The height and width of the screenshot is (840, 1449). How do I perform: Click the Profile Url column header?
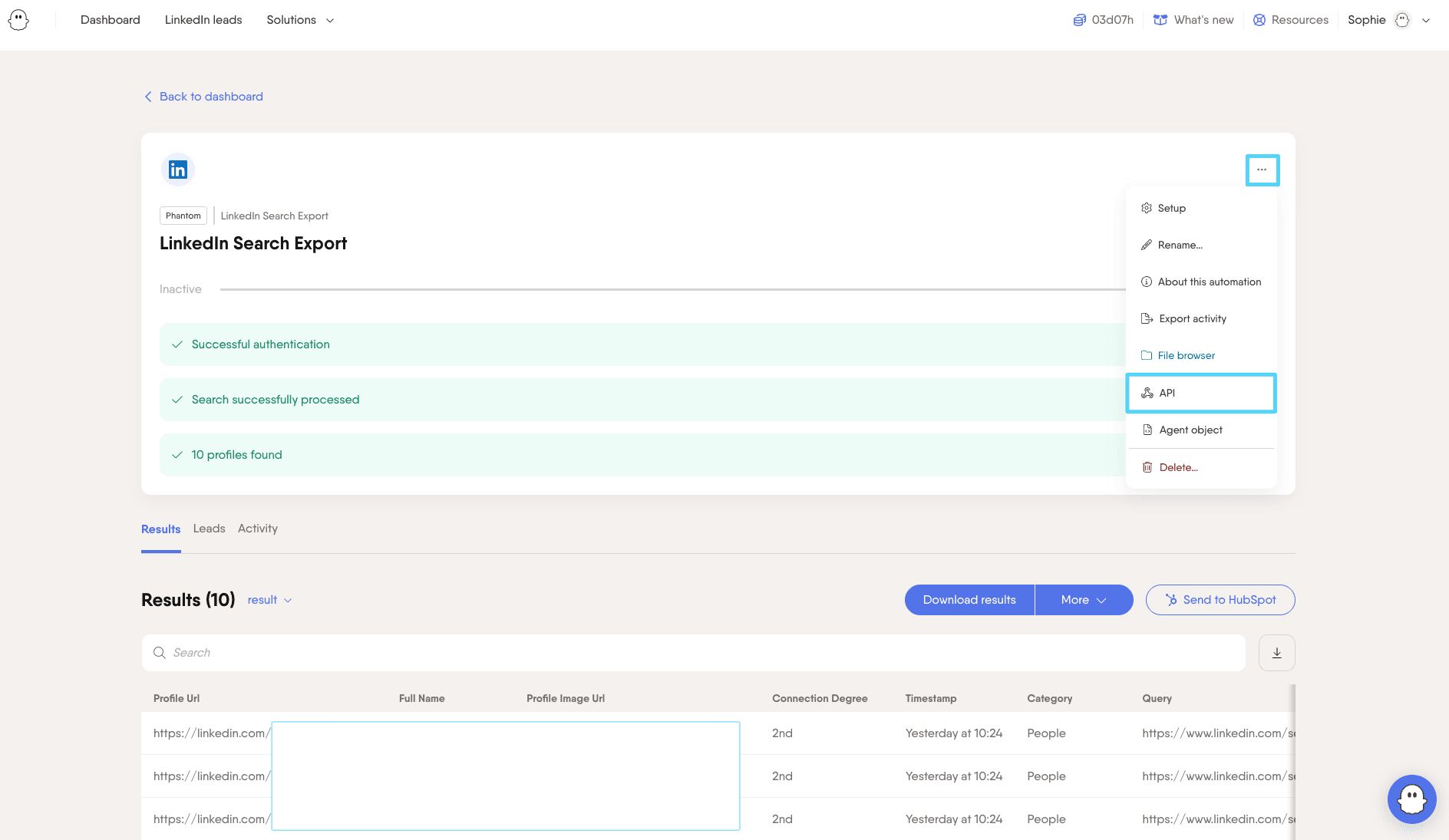click(x=177, y=698)
